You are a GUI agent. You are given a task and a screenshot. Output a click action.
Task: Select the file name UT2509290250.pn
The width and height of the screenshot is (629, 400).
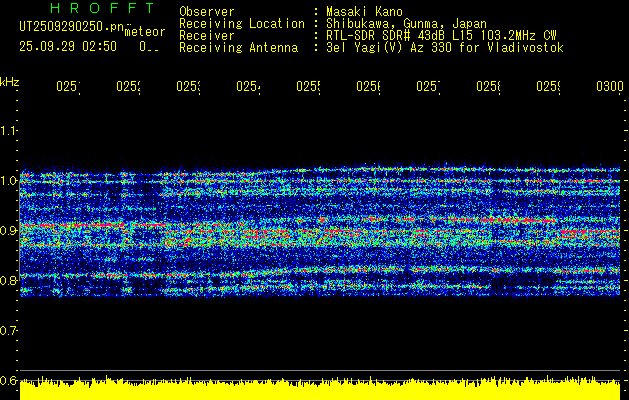[72, 27]
